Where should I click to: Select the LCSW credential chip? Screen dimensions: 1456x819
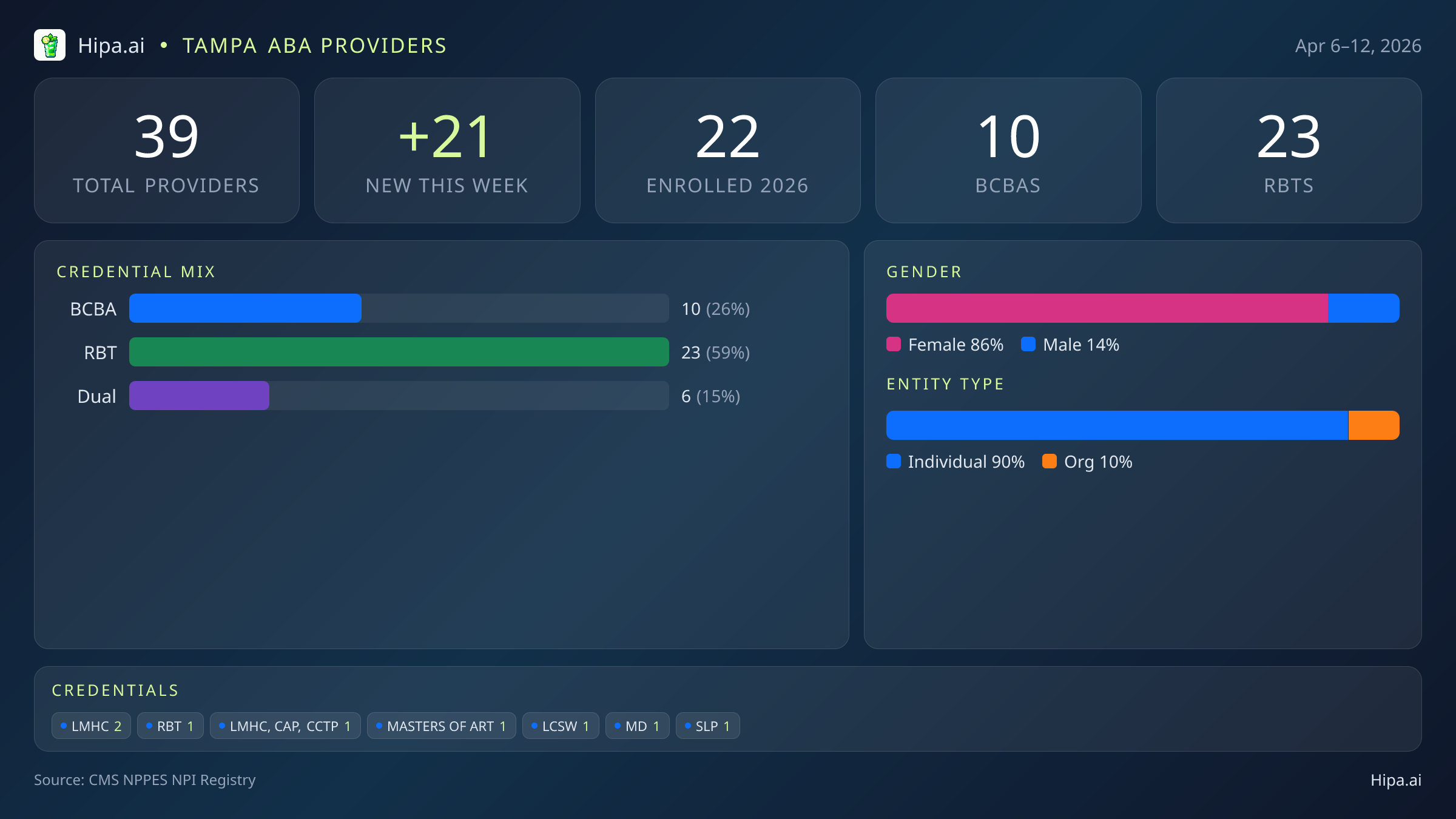[560, 726]
